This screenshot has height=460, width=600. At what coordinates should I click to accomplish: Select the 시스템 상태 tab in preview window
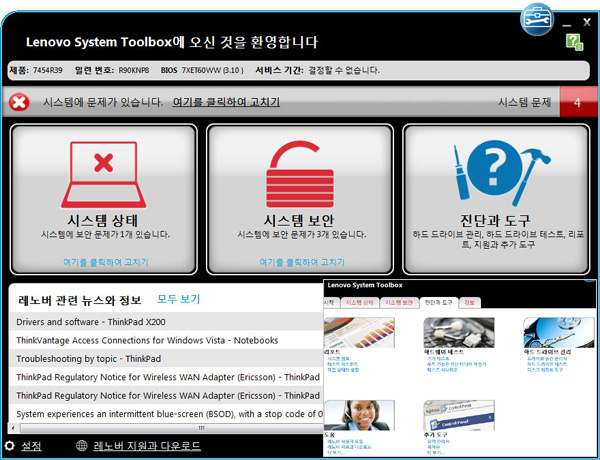pyautogui.click(x=359, y=302)
